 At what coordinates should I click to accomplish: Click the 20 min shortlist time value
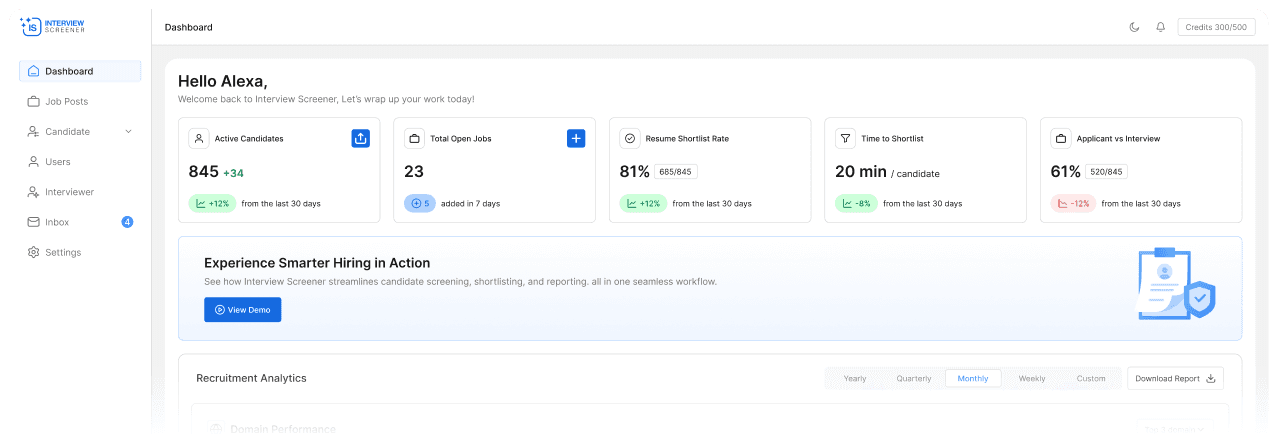coord(861,172)
